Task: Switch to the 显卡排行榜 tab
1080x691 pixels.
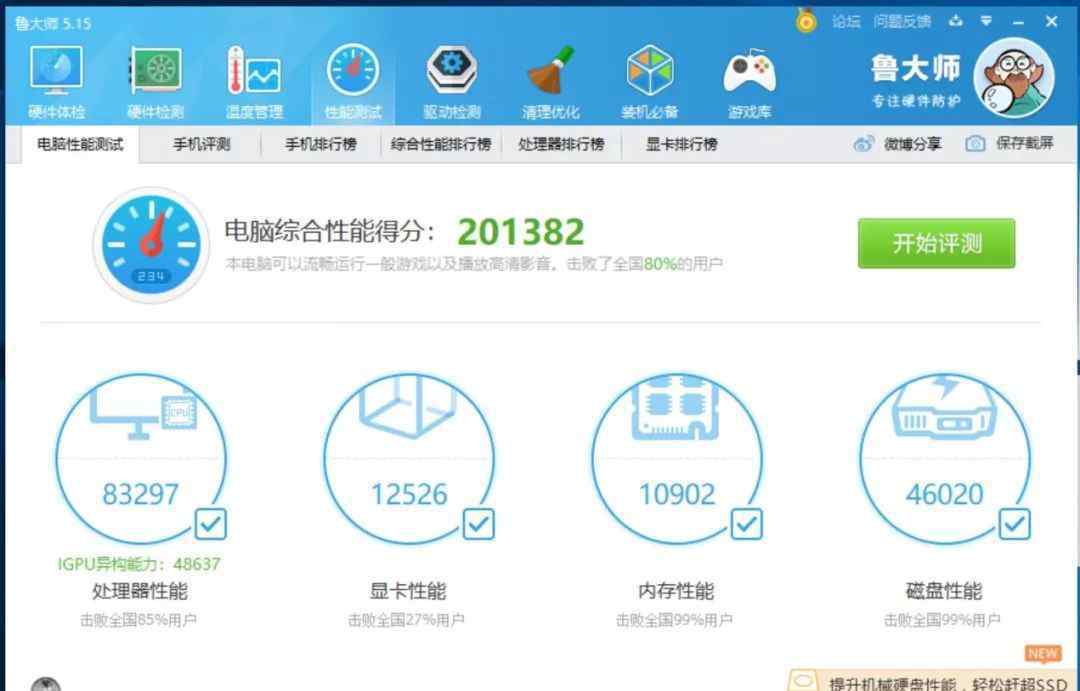Action: click(682, 145)
